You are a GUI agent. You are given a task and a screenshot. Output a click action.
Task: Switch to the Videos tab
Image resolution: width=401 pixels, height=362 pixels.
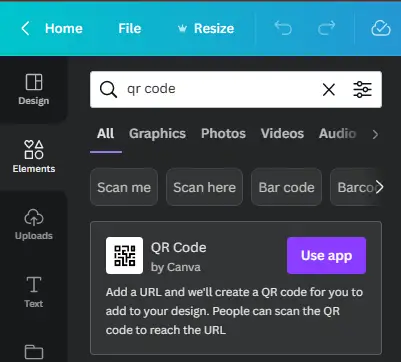click(282, 134)
